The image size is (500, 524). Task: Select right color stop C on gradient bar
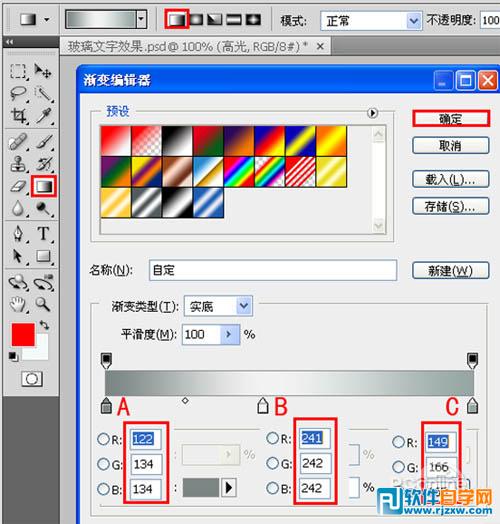(x=472, y=405)
